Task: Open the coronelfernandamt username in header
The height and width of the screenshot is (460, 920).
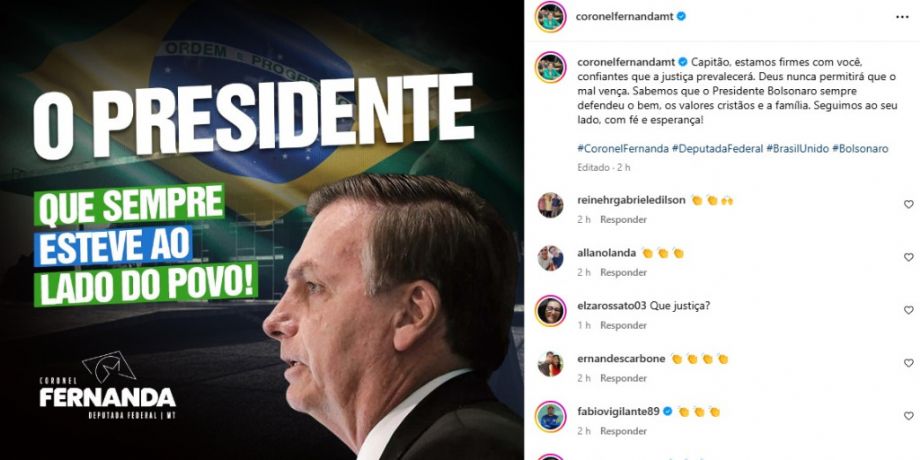Action: coord(625,16)
